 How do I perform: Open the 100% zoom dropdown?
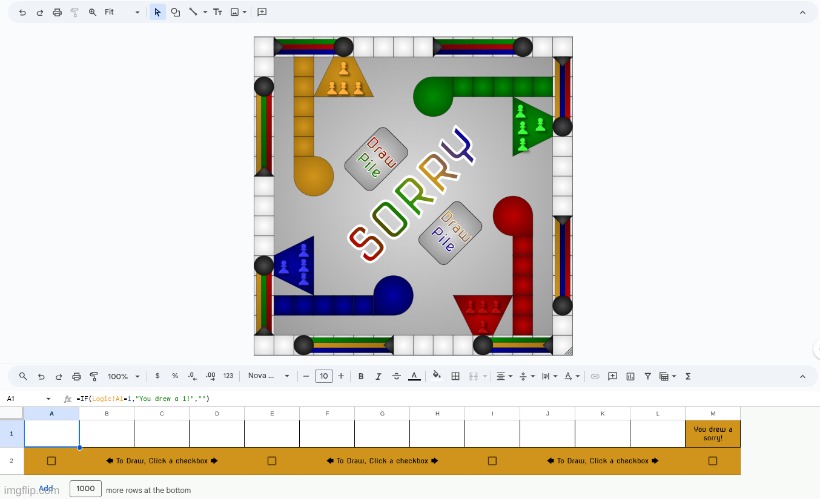pyautogui.click(x=123, y=376)
